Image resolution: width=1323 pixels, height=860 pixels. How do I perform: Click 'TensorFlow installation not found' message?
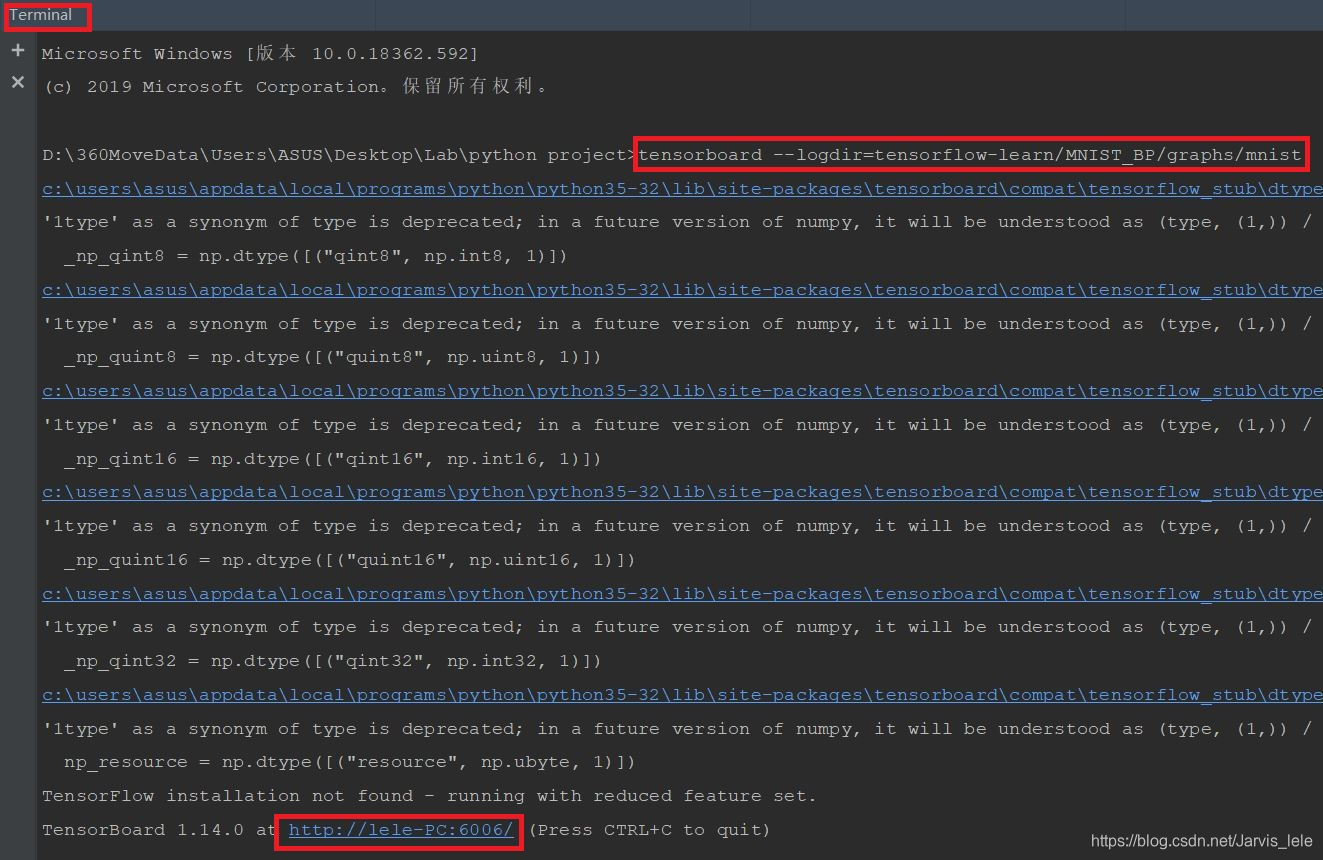point(429,796)
